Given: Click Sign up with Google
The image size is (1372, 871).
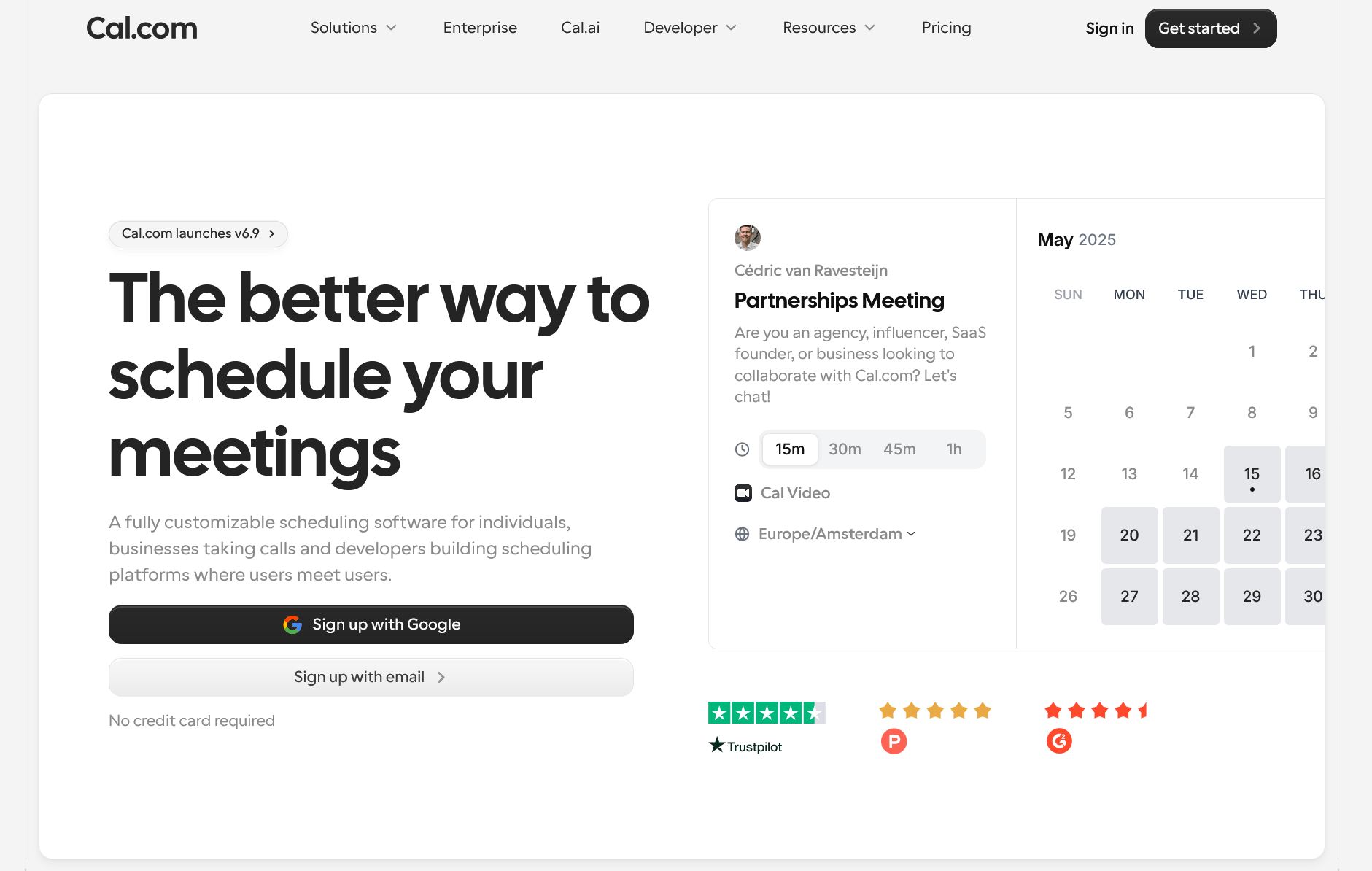Looking at the screenshot, I should tap(371, 624).
